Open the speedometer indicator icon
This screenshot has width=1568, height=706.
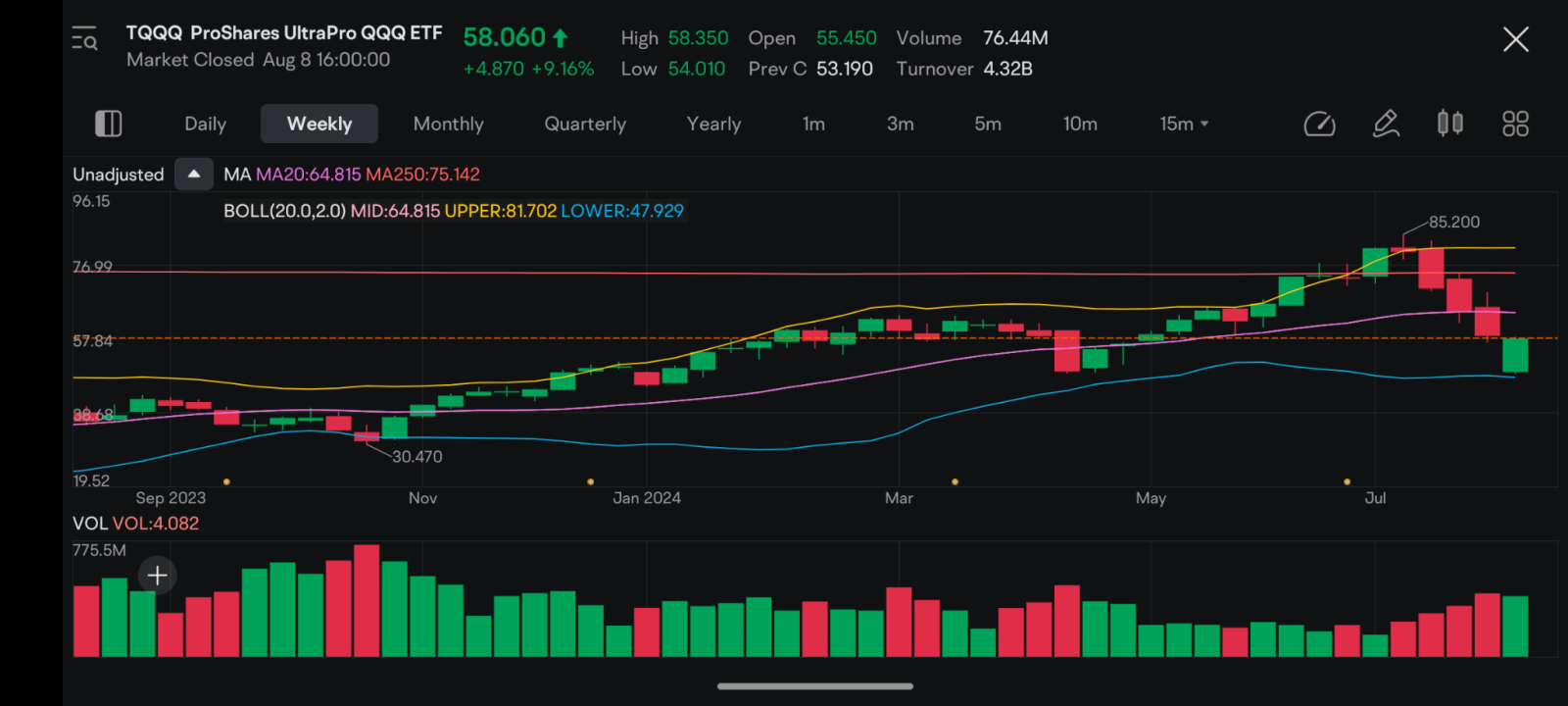(x=1319, y=124)
